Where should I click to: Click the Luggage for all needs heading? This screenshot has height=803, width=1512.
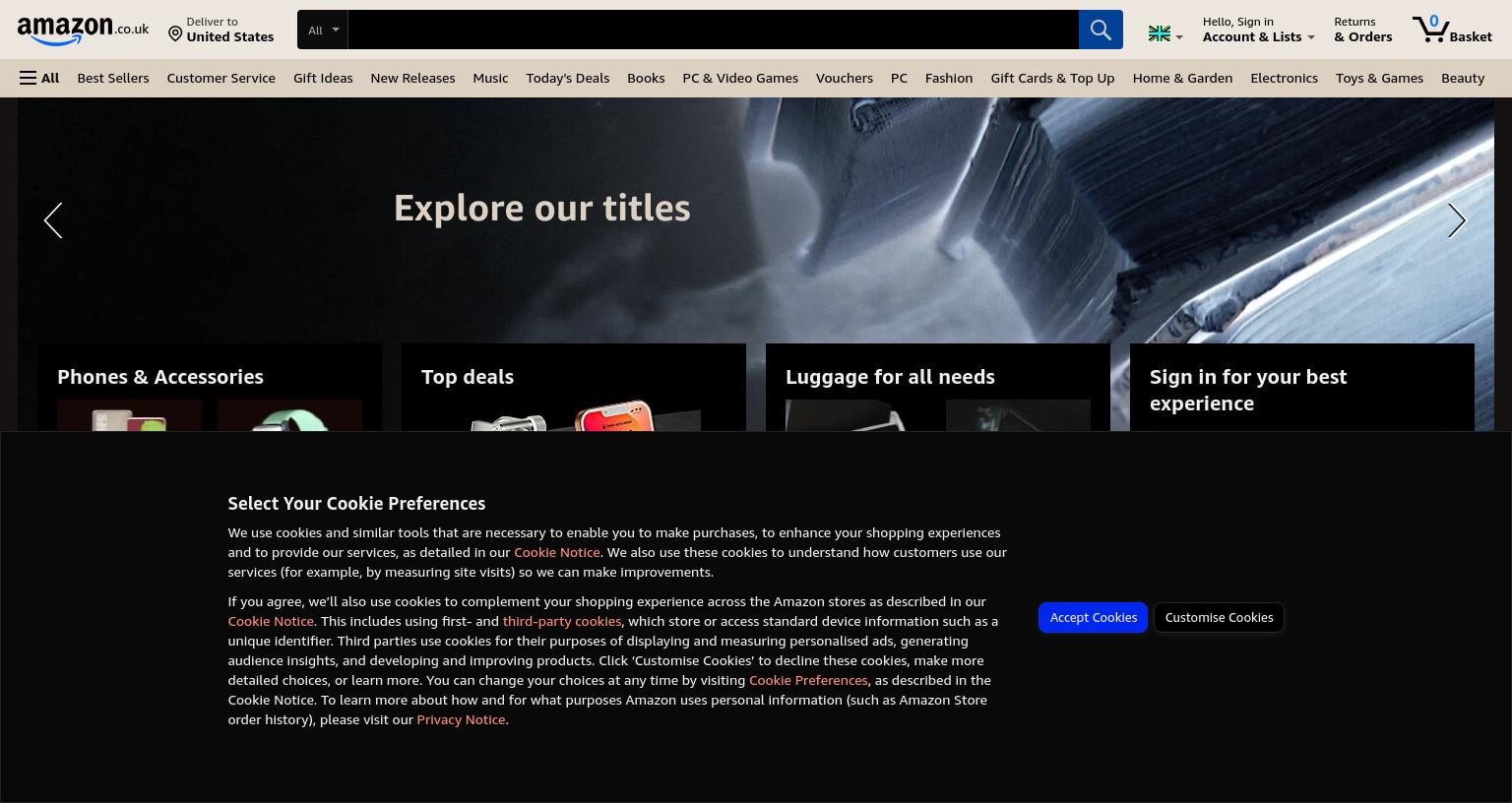point(890,377)
